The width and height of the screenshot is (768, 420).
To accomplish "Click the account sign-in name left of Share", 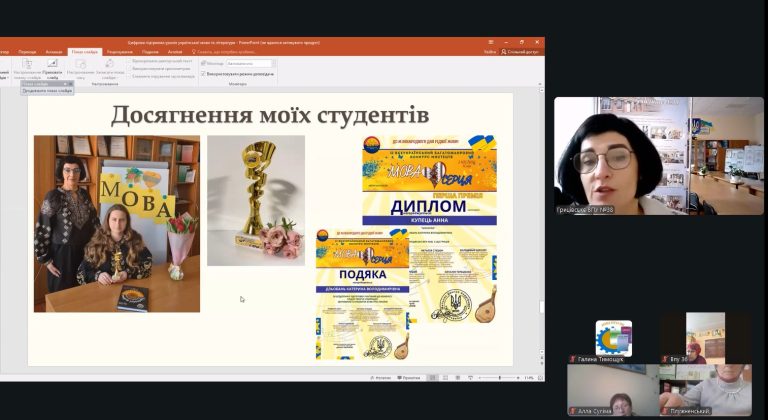I will point(489,52).
